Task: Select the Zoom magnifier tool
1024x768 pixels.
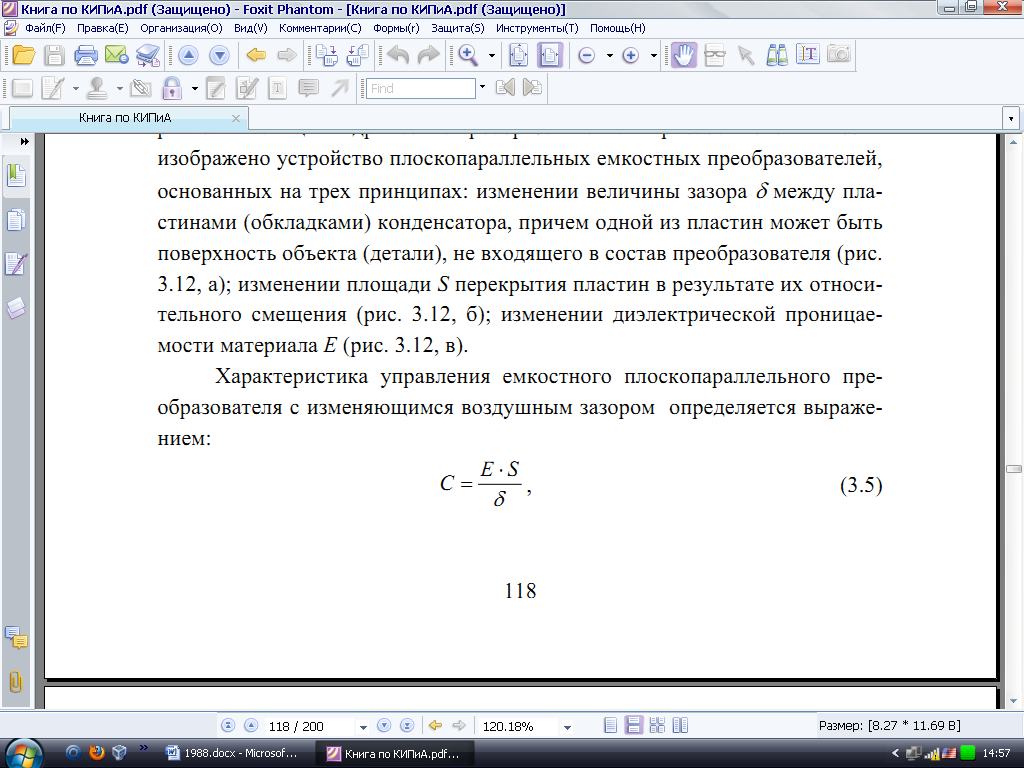Action: [468, 56]
